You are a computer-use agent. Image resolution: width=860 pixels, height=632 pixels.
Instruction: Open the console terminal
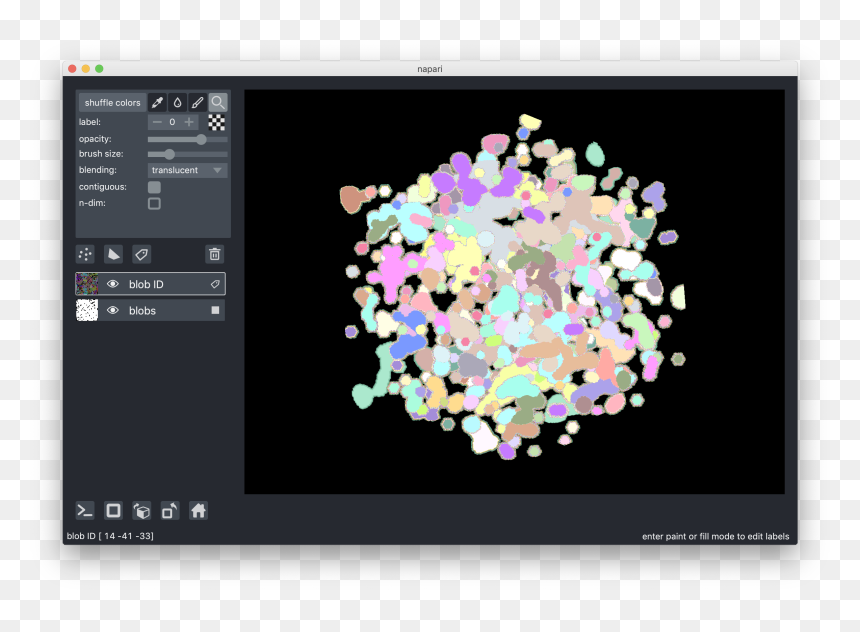84,511
